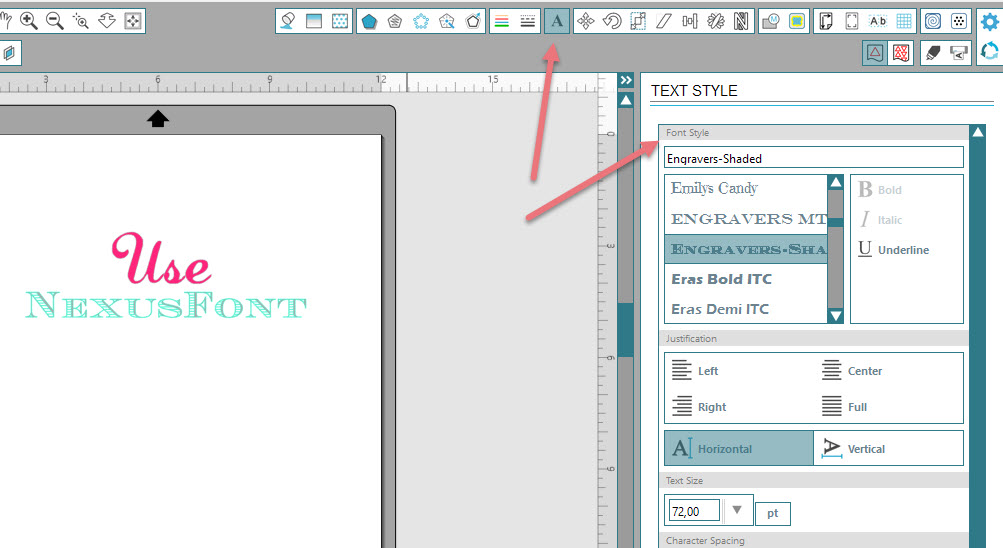Click the Zoom Out magnifier
This screenshot has height=548, width=1003.
click(55, 20)
